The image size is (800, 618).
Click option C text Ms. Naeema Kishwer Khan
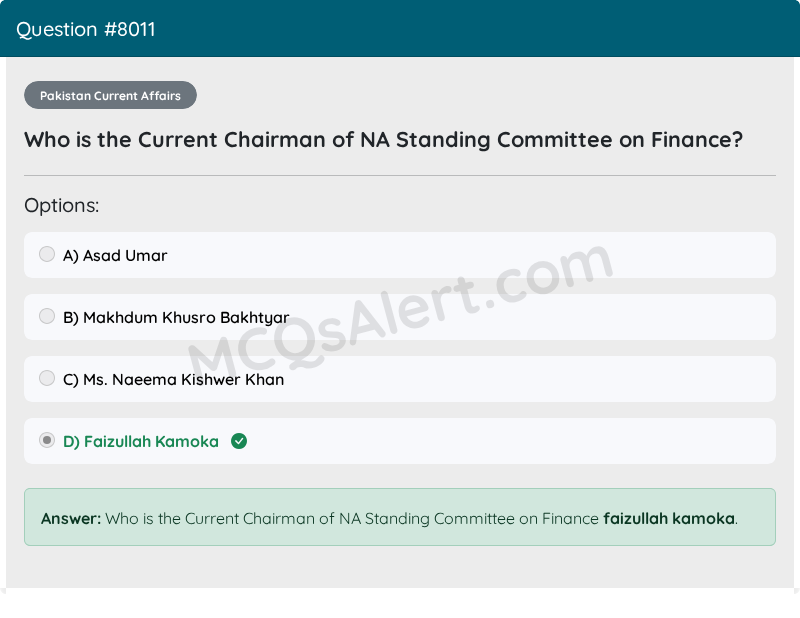(173, 380)
